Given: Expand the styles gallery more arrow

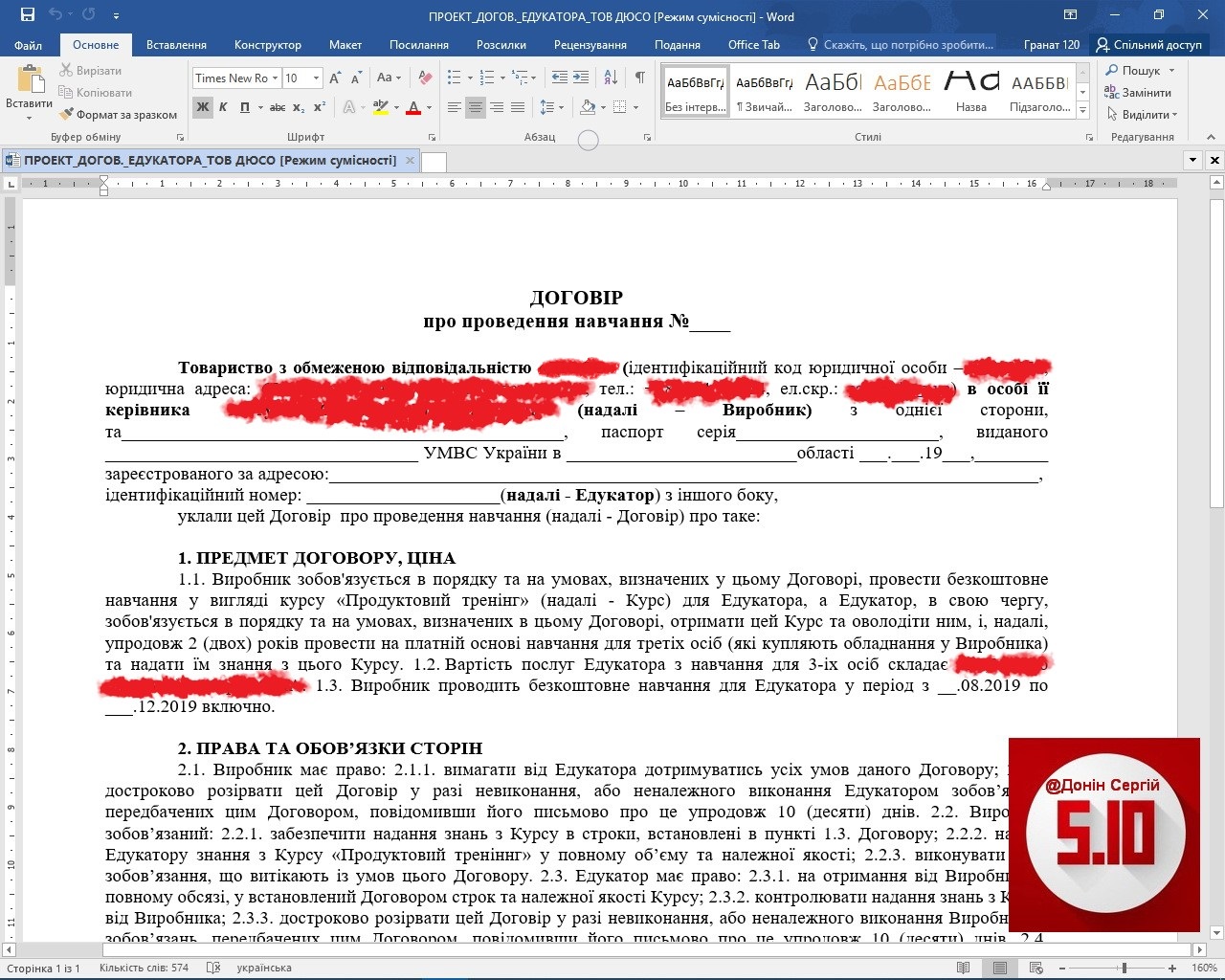Looking at the screenshot, I should (1083, 111).
